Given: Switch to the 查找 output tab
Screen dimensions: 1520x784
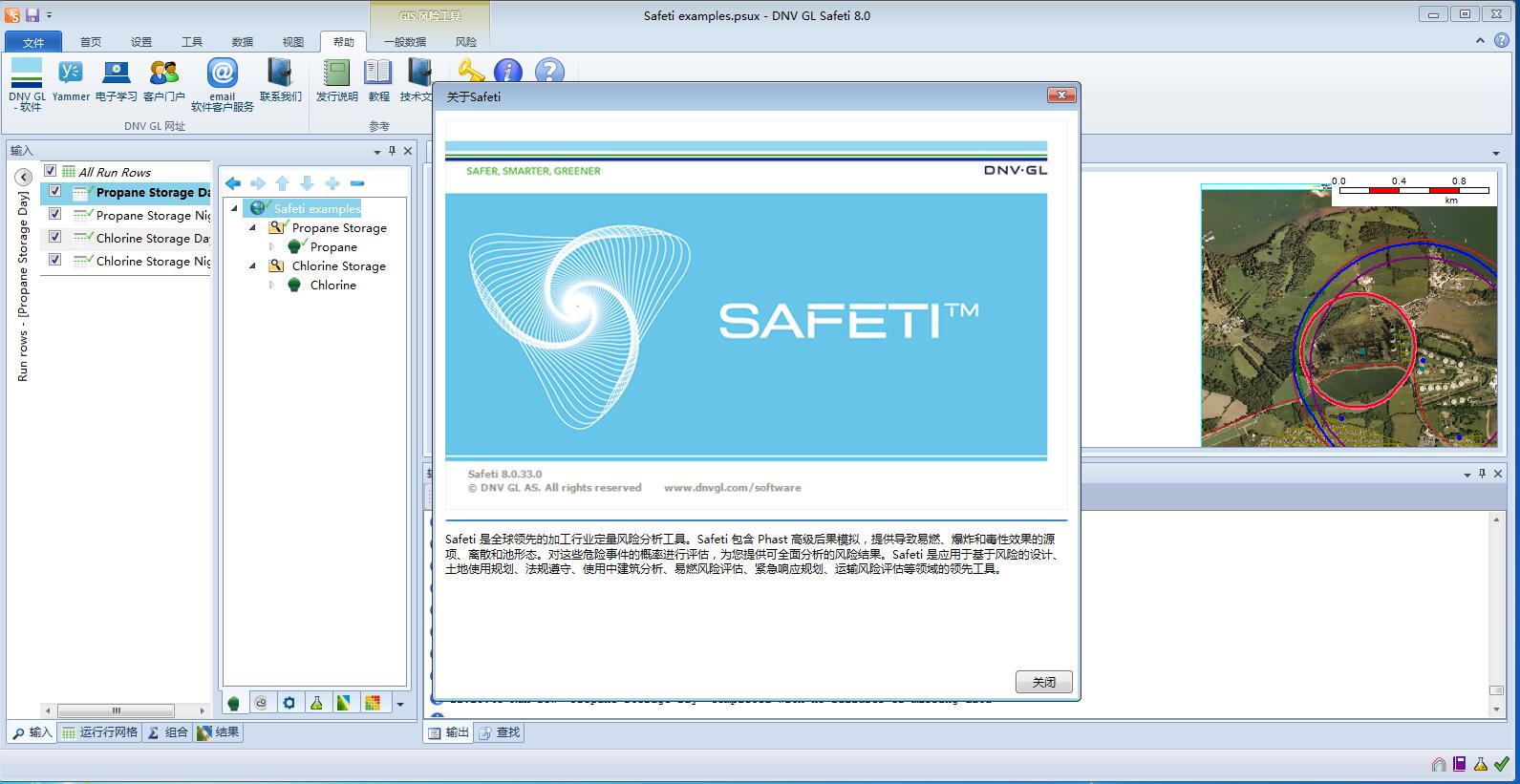Looking at the screenshot, I should coord(500,732).
